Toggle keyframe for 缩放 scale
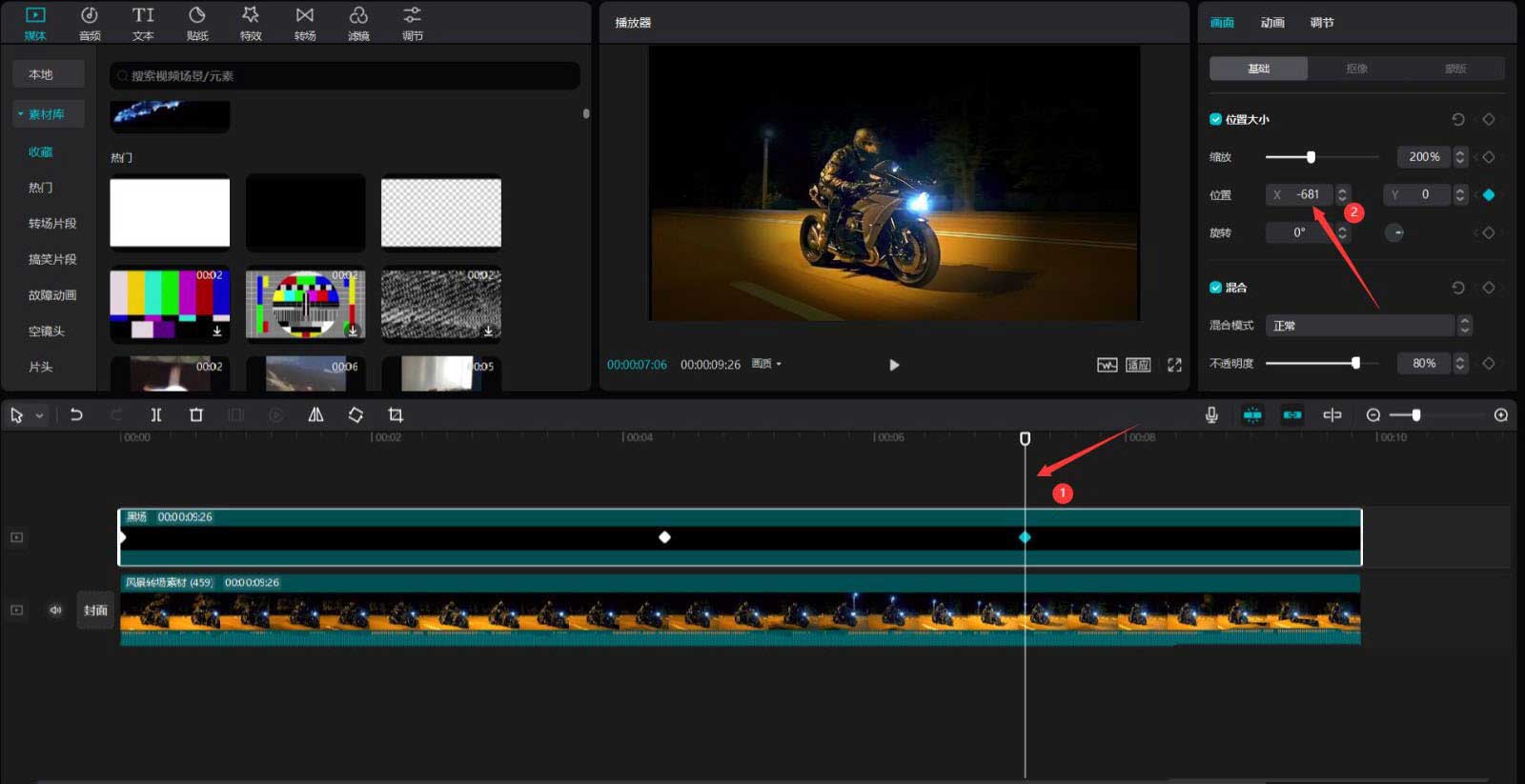The height and width of the screenshot is (784, 1525). pos(1488,157)
